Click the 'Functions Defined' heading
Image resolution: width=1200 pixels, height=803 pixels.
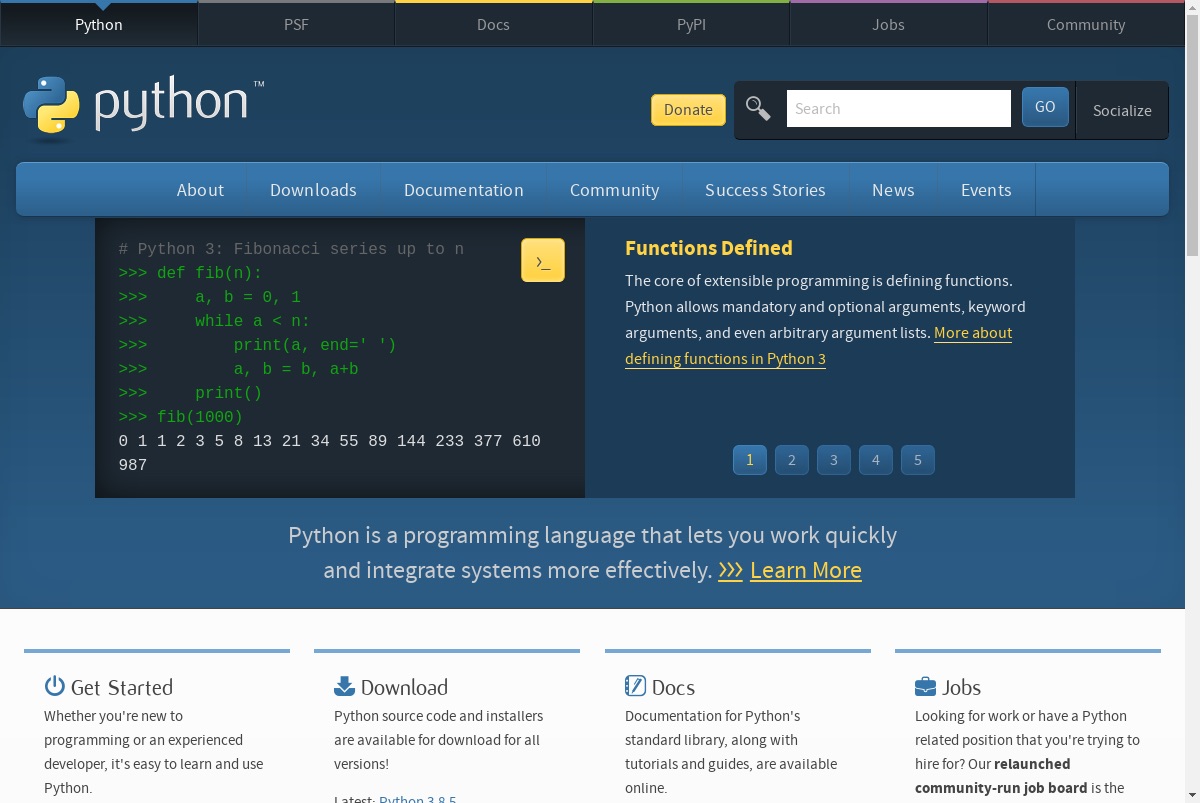point(709,248)
